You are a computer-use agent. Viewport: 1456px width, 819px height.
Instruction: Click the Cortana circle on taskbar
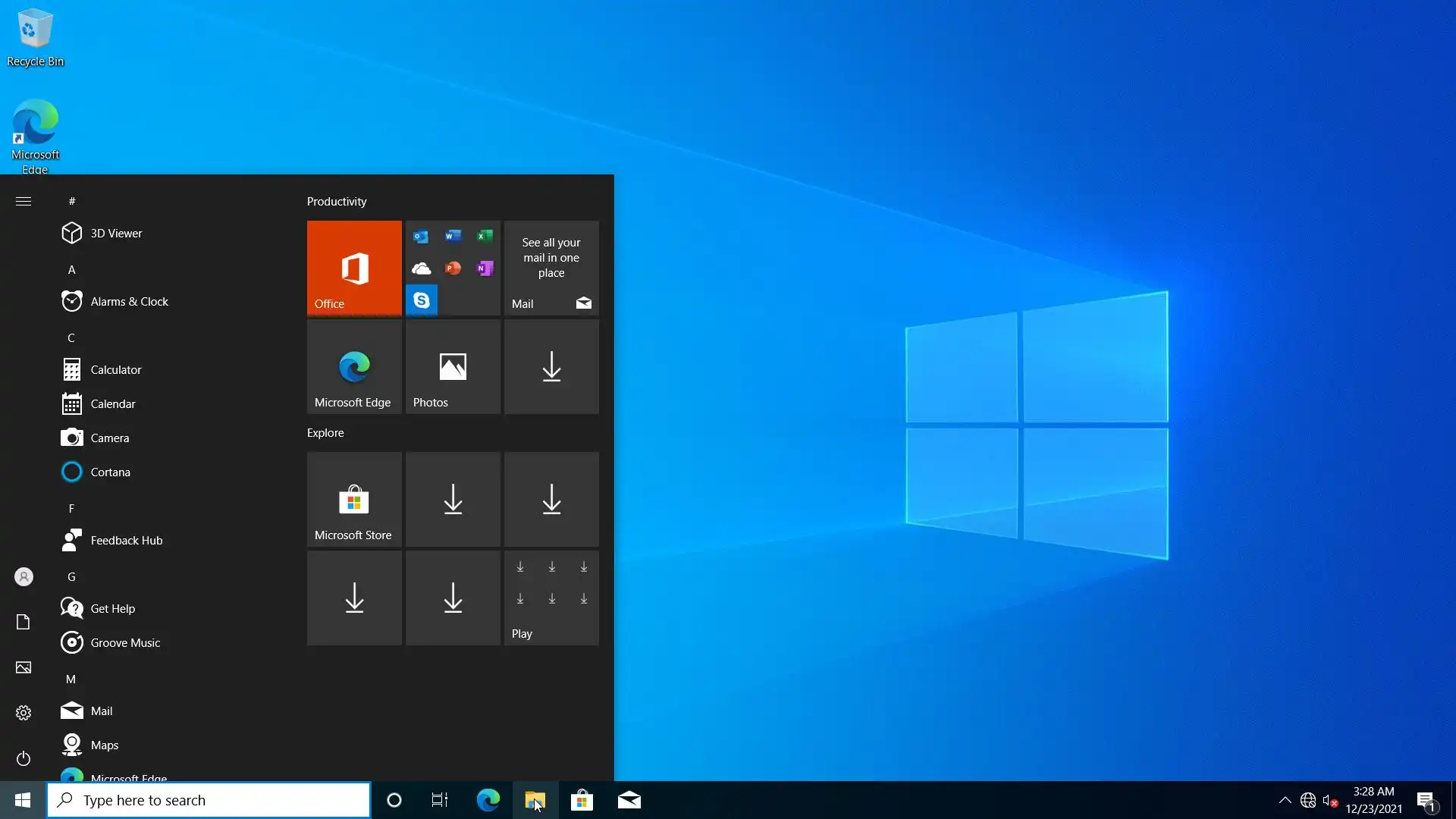(x=394, y=800)
